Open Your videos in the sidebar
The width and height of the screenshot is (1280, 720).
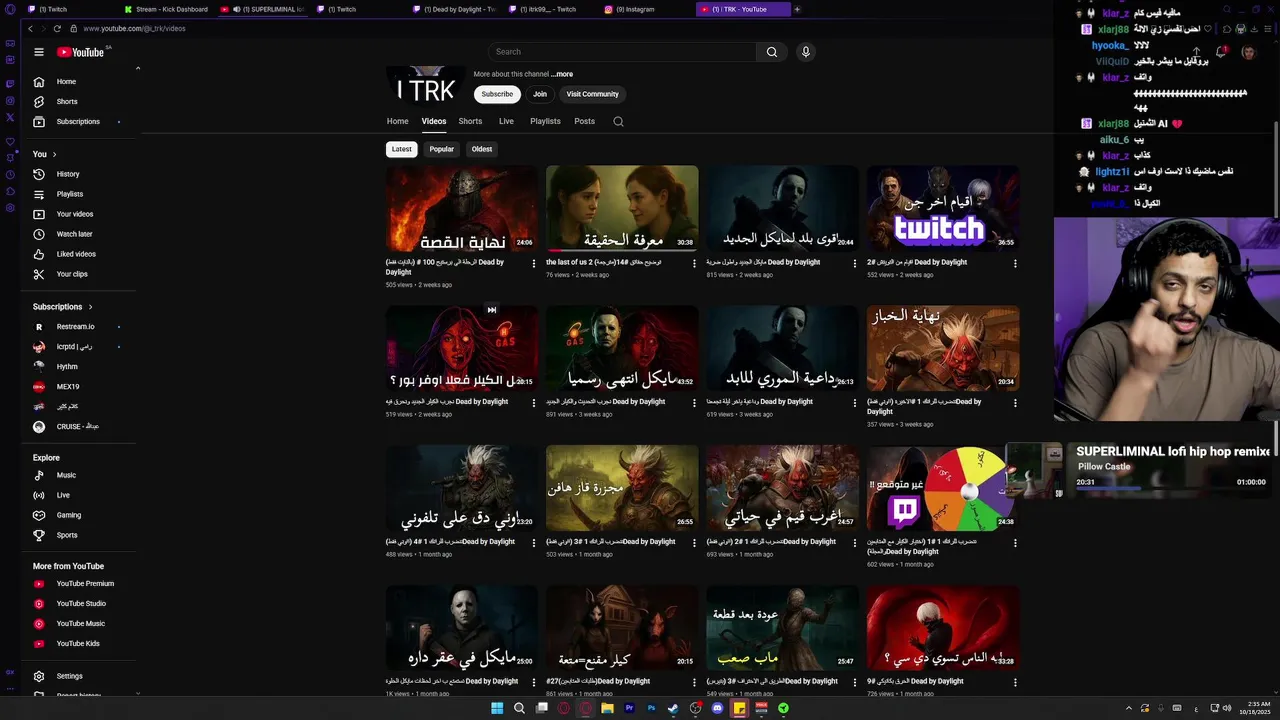(x=76, y=214)
